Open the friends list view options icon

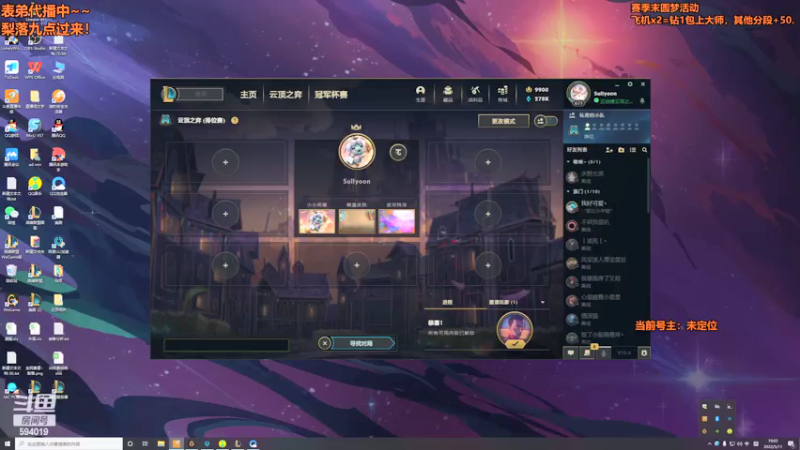tap(633, 150)
